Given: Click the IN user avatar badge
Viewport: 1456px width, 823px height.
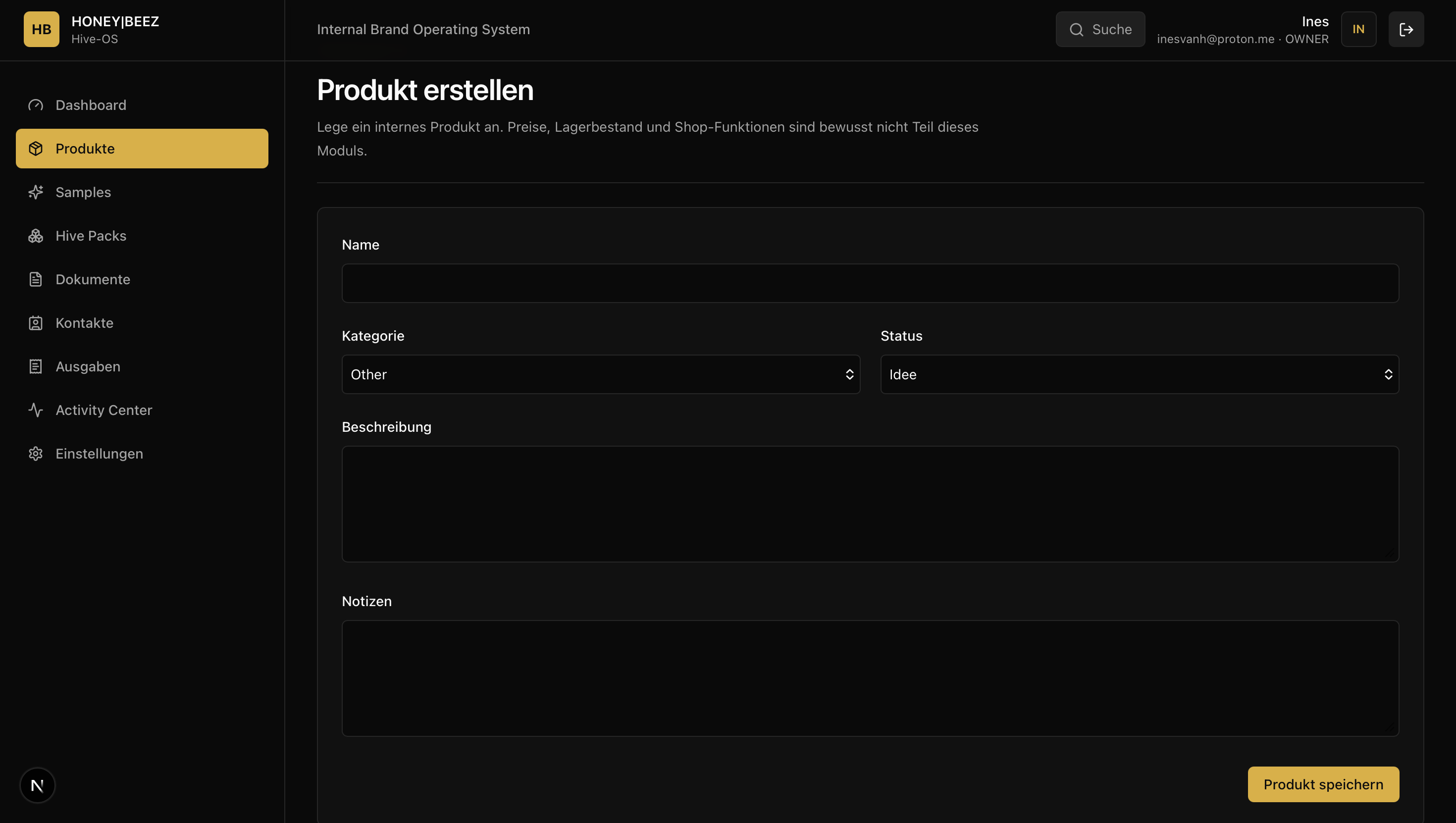Looking at the screenshot, I should click(1358, 29).
